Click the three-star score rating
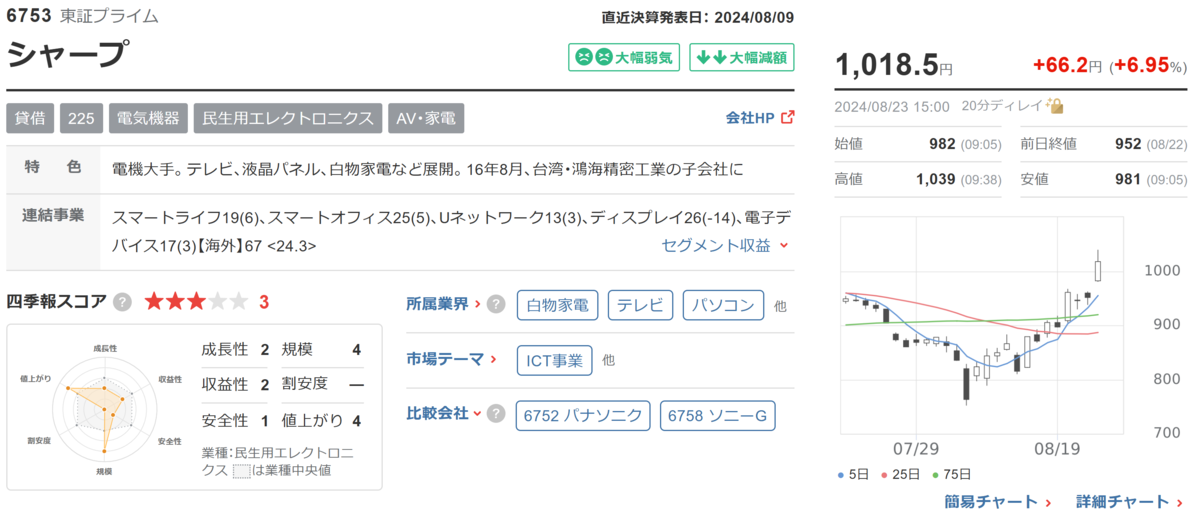 196,301
